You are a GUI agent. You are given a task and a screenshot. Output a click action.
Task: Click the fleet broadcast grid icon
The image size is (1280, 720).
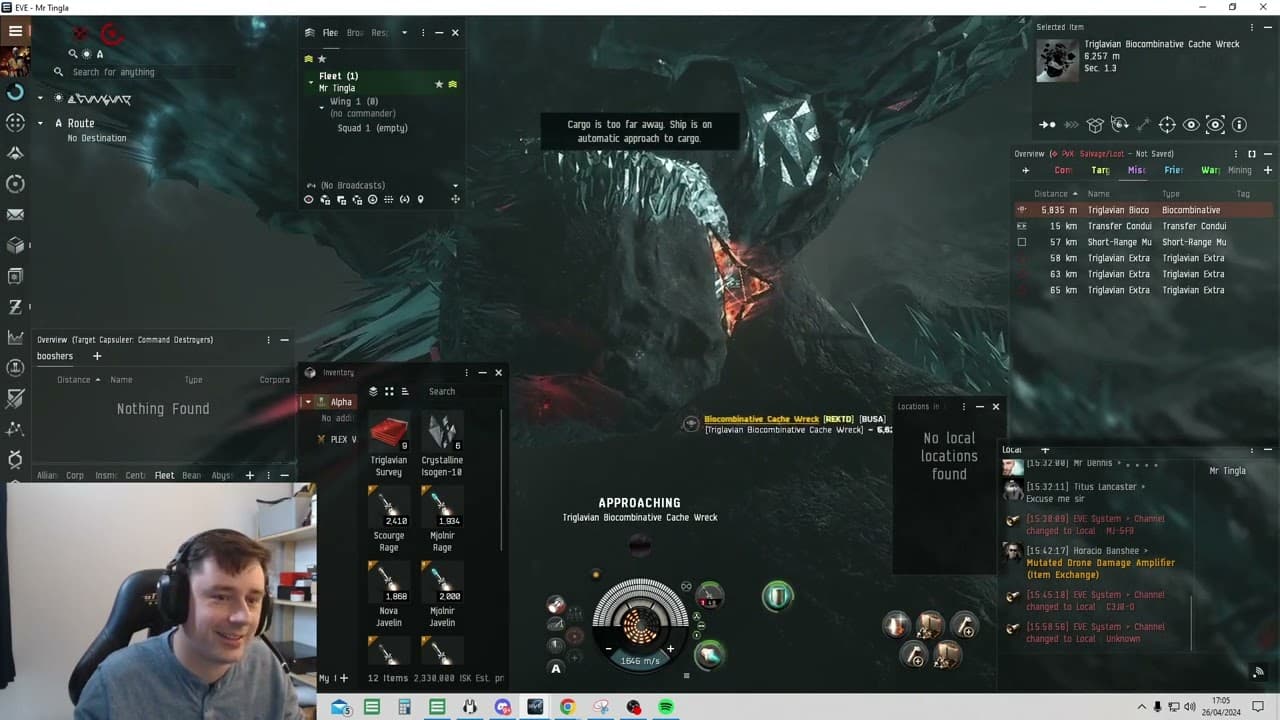click(x=388, y=200)
